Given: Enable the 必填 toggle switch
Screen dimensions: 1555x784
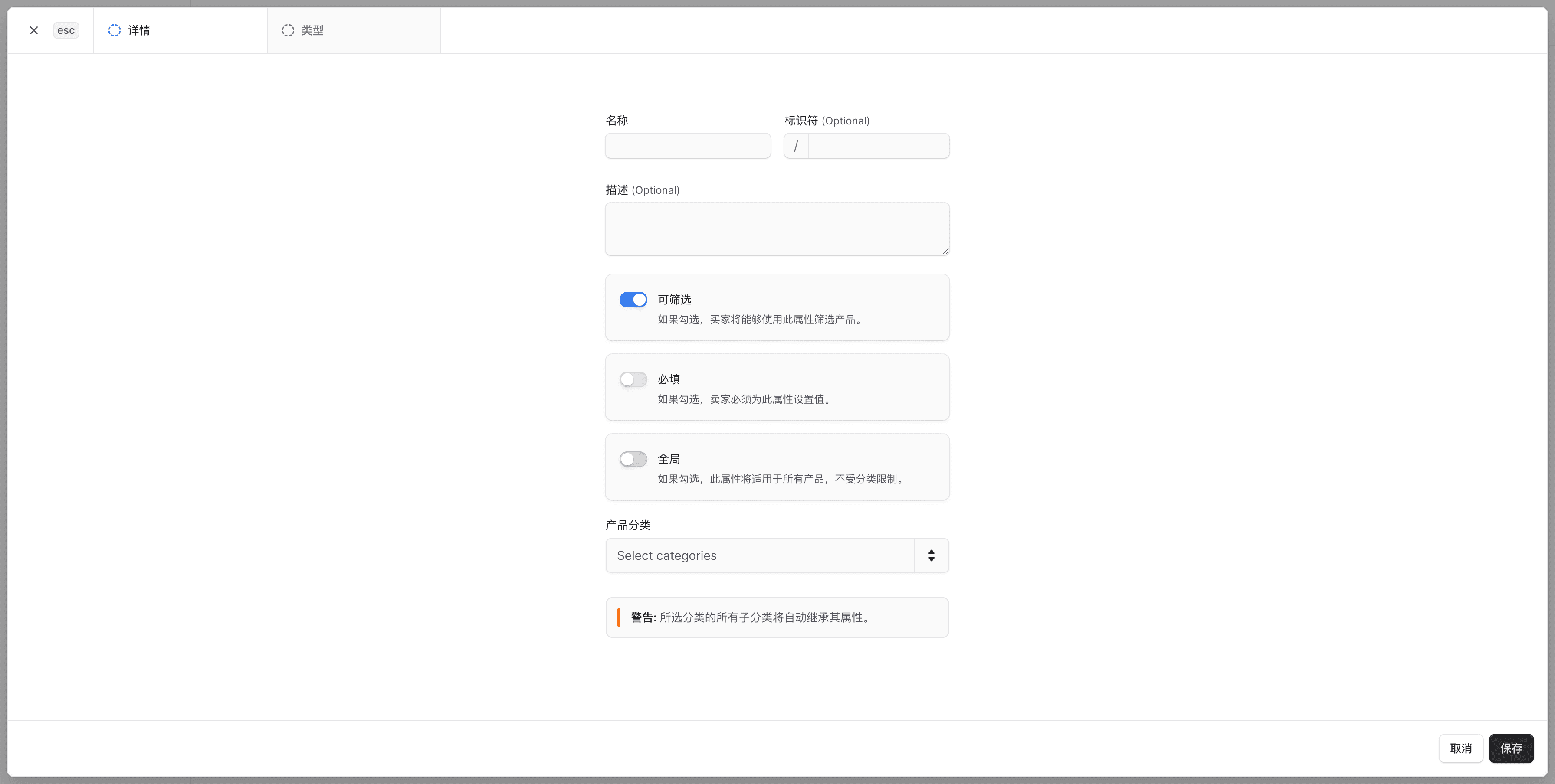Looking at the screenshot, I should pyautogui.click(x=633, y=379).
